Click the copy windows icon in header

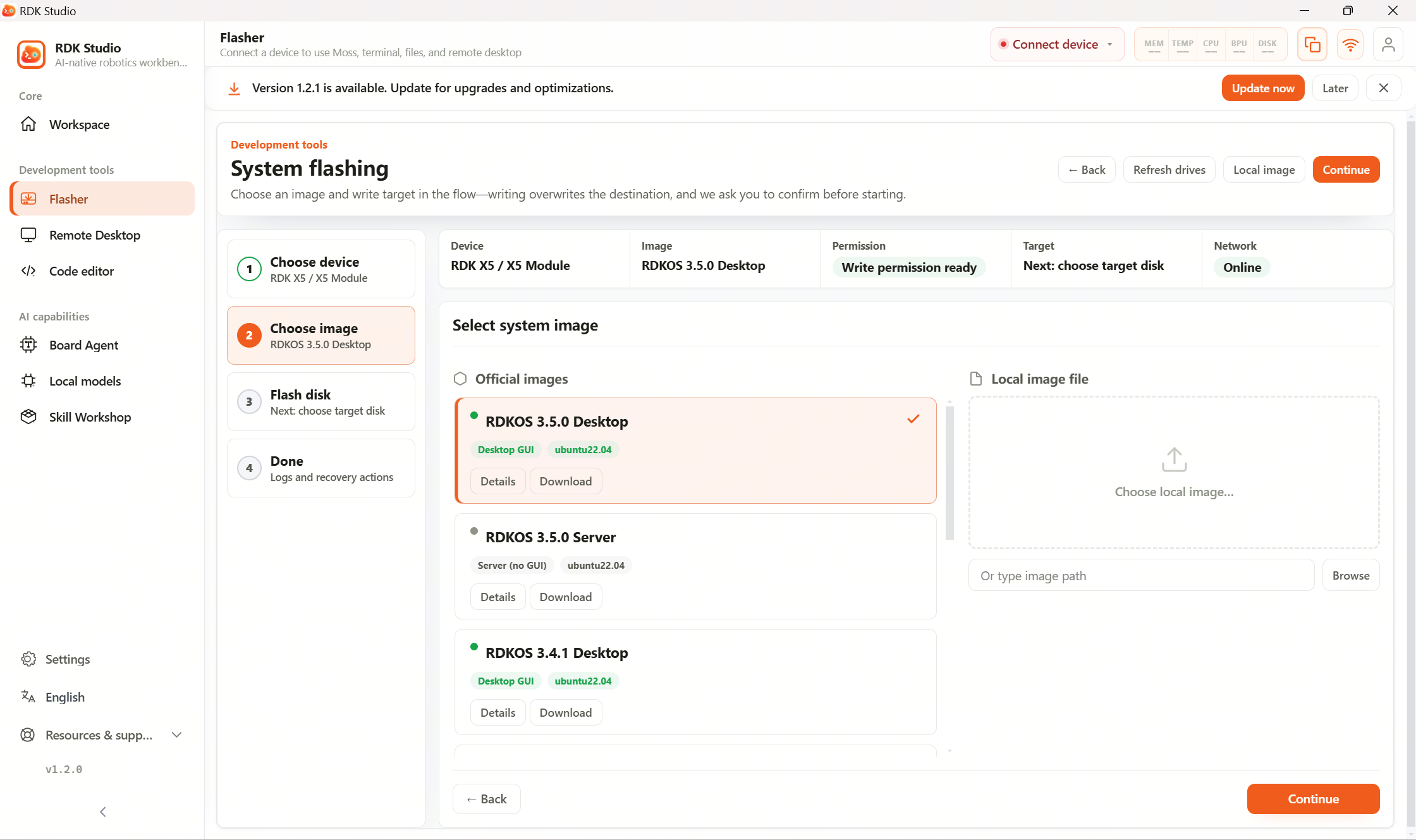tap(1312, 44)
